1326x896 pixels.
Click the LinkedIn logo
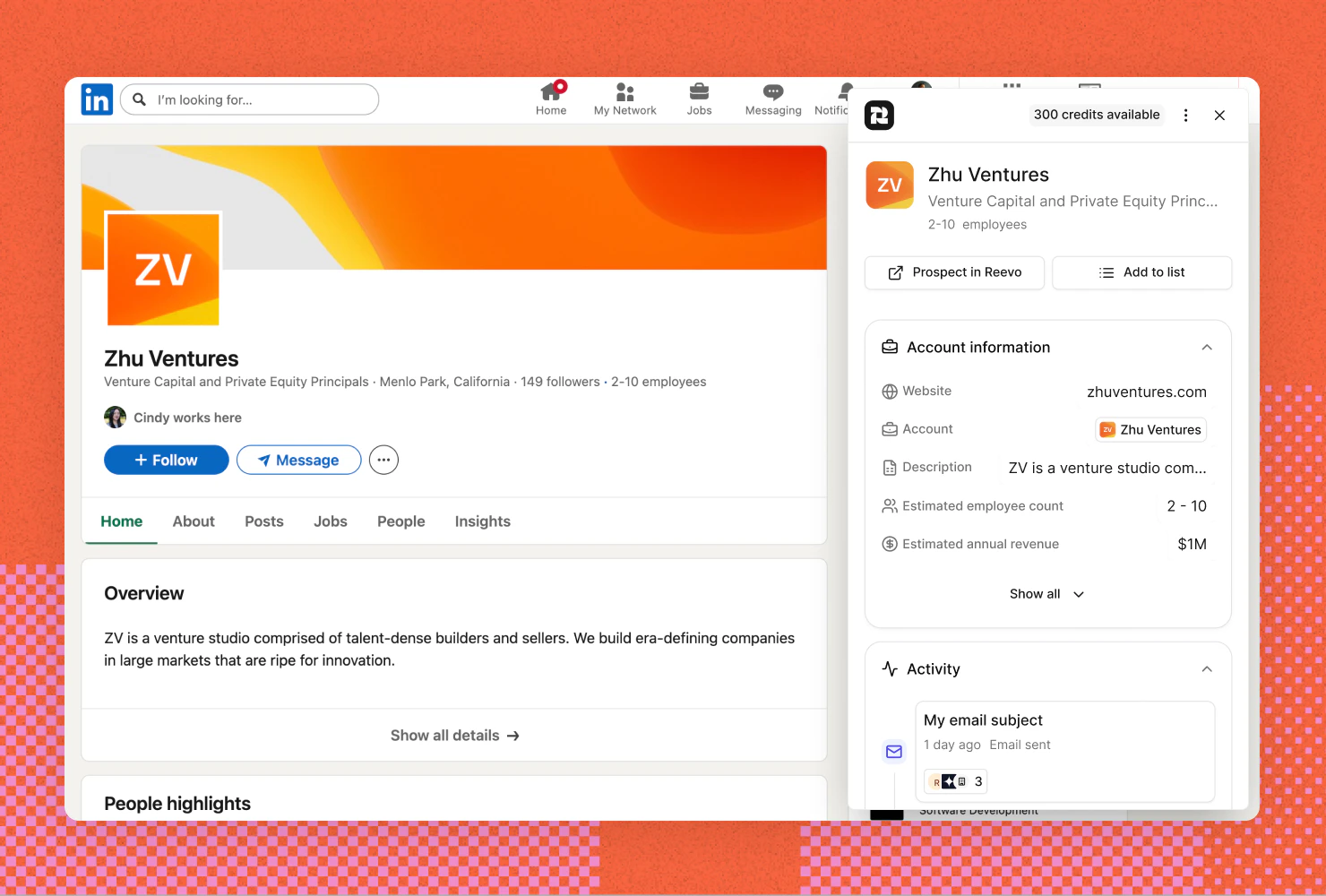pyautogui.click(x=97, y=99)
